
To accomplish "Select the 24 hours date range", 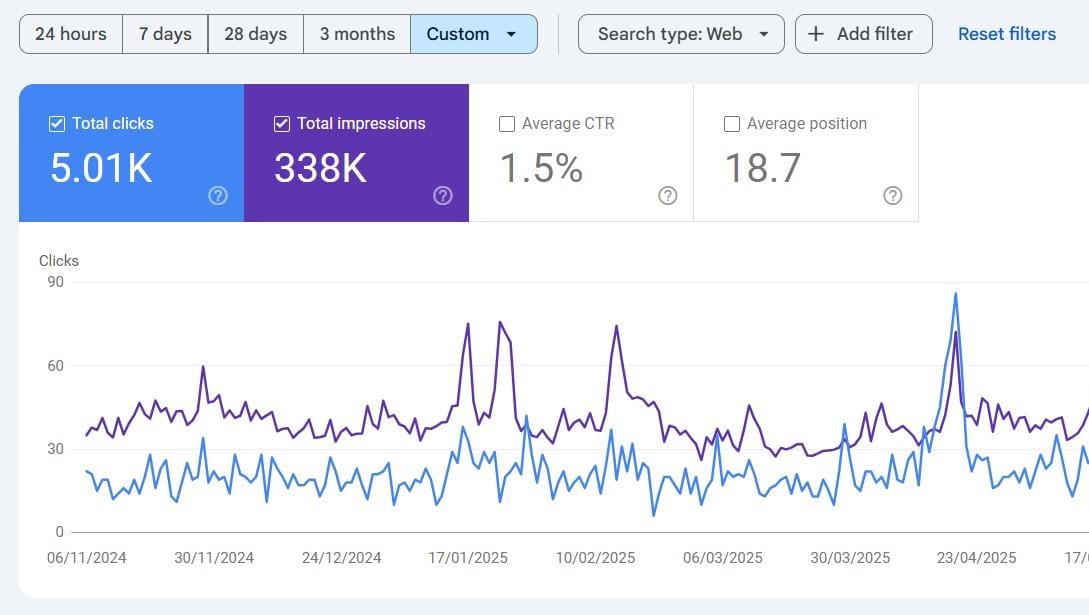I will (x=71, y=34).
